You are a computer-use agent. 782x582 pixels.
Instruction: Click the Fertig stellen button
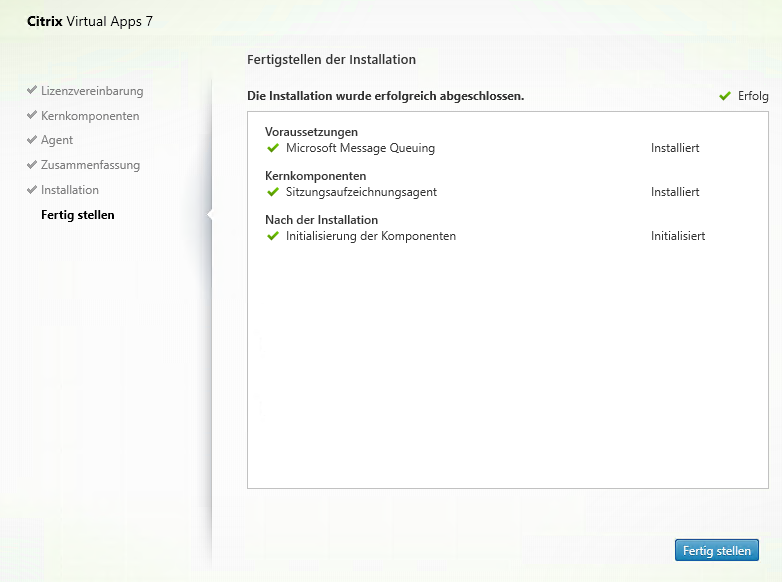[717, 550]
